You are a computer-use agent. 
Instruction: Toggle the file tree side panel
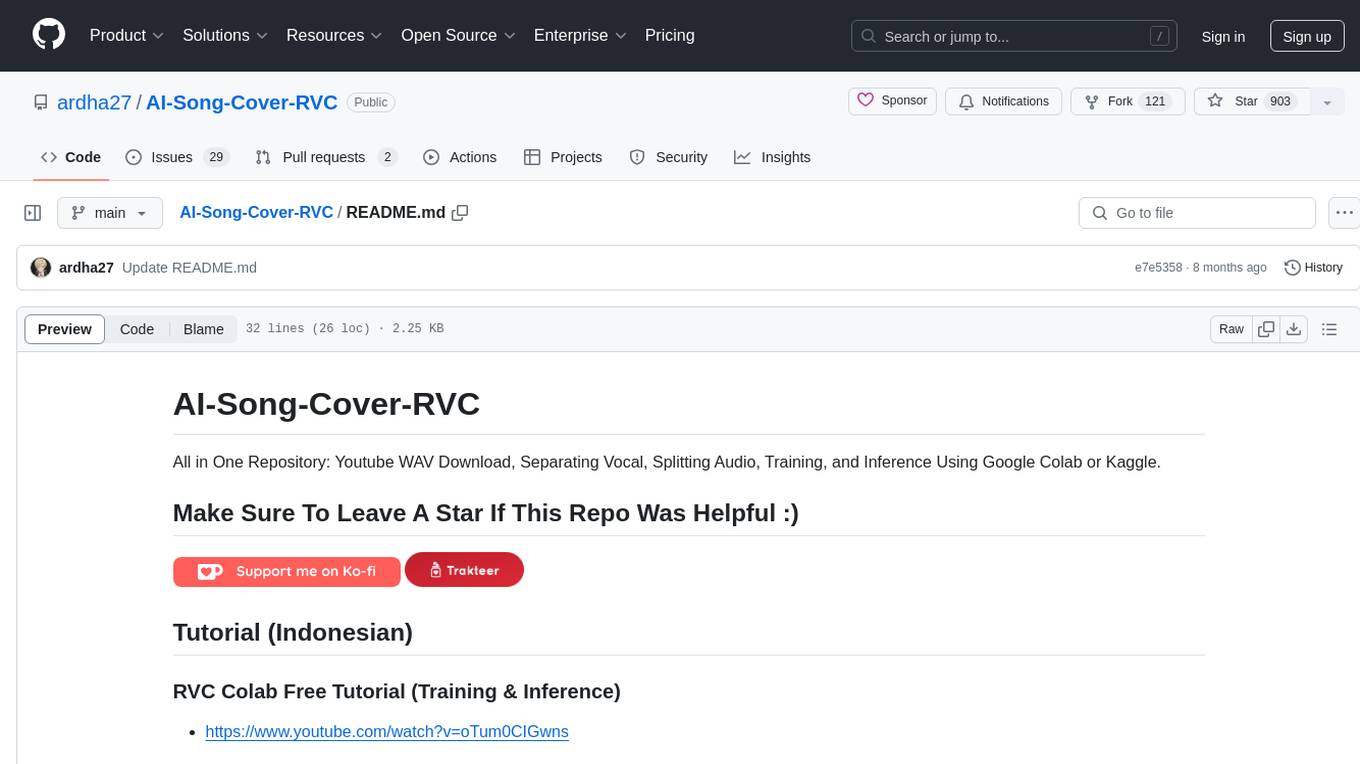tap(33, 213)
